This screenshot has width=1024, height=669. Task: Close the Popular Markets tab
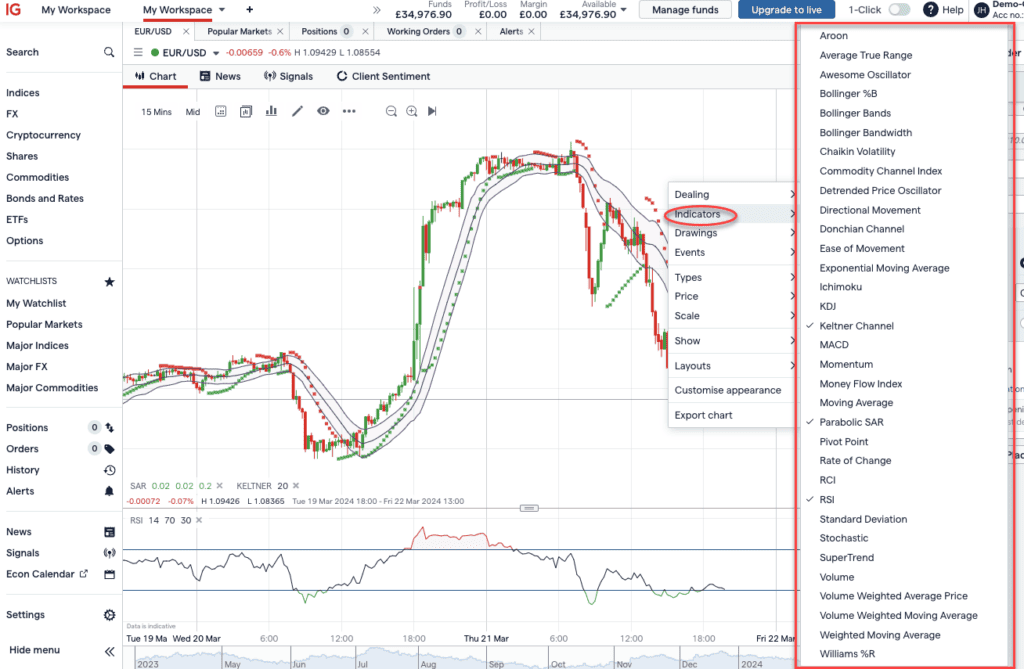pyautogui.click(x=280, y=31)
